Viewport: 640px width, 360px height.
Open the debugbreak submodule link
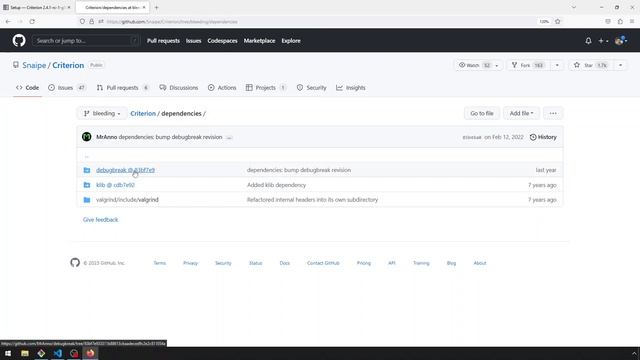[125, 170]
